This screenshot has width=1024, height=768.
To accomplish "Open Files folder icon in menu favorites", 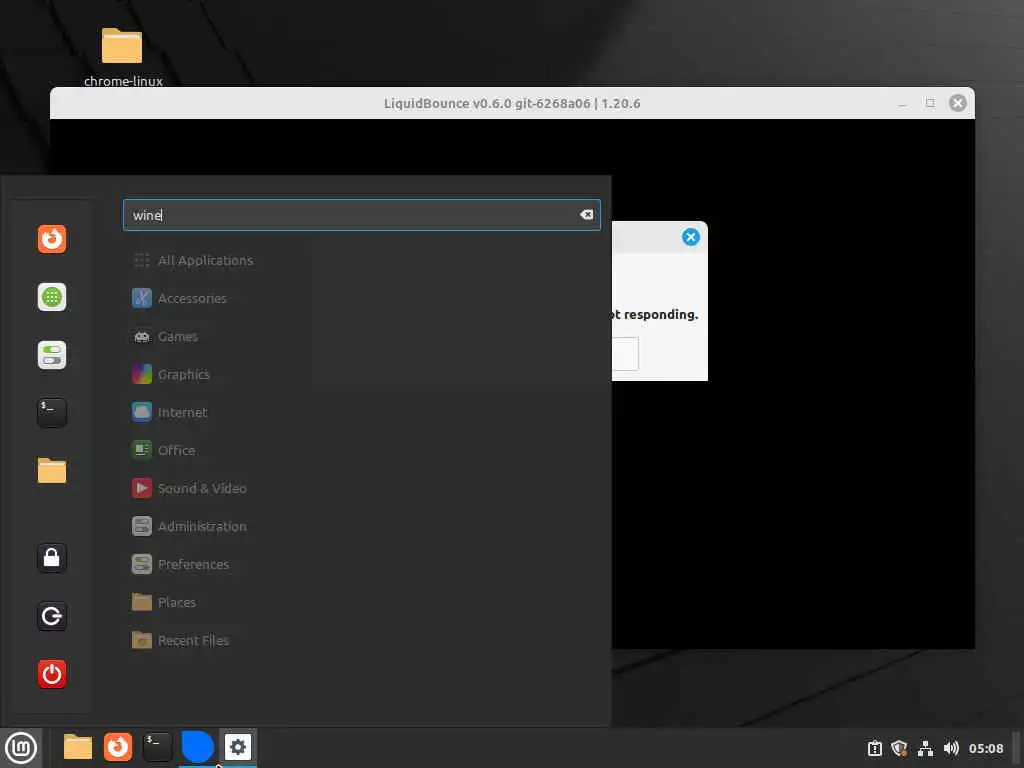I will [x=52, y=471].
